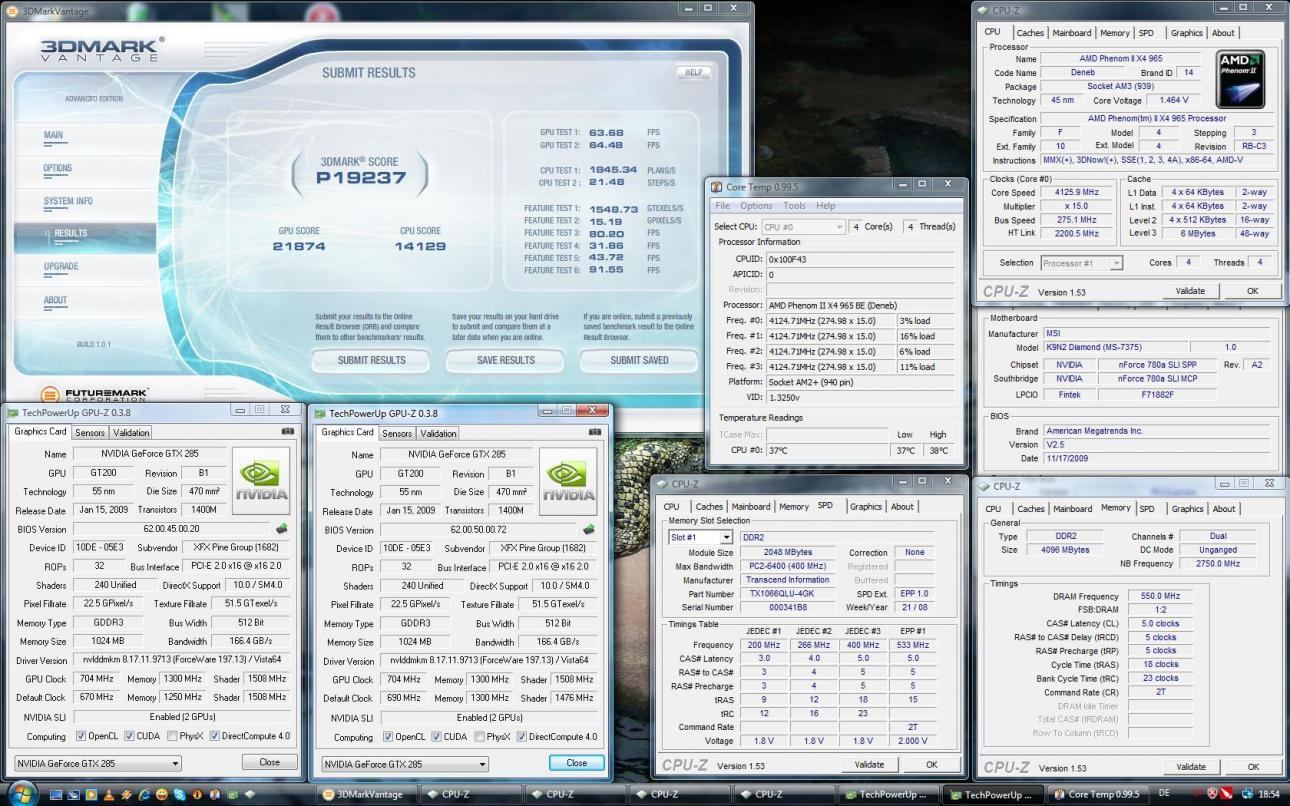Switch to Core Temp 0.99.5 in the taskbar
This screenshot has height=806, width=1290.
coord(1099,794)
